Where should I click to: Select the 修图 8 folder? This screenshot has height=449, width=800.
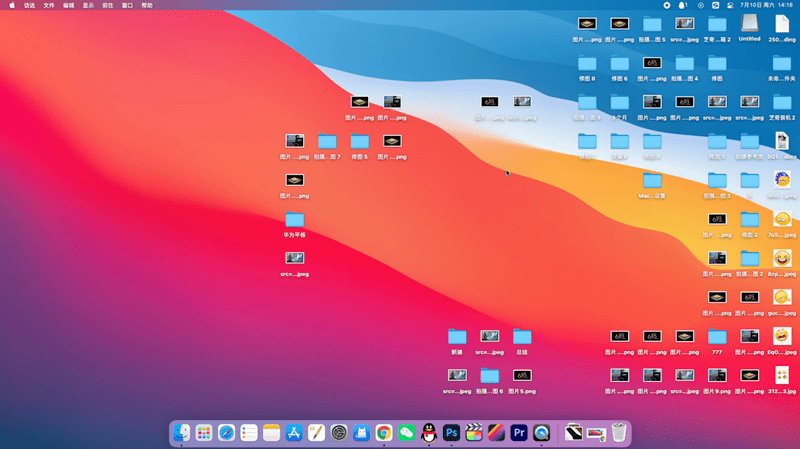(x=587, y=68)
